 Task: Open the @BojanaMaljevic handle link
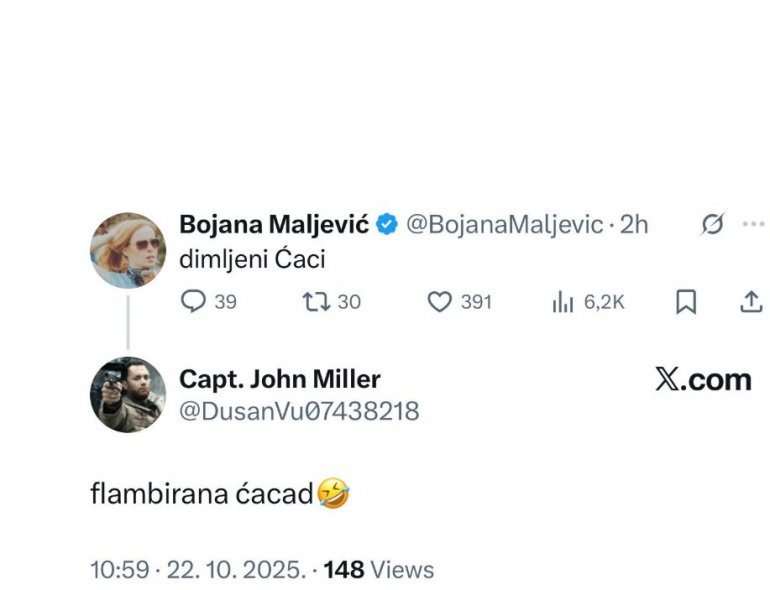coord(503,225)
